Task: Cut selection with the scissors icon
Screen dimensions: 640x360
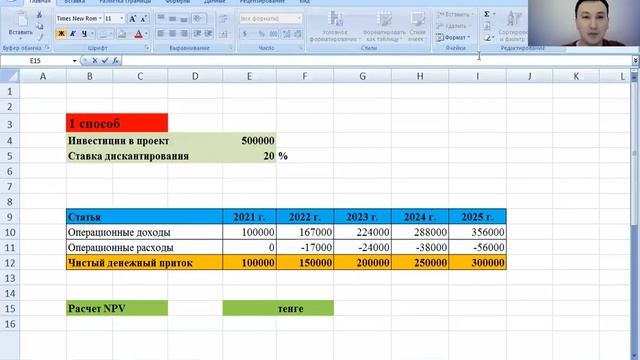Action: (40, 16)
